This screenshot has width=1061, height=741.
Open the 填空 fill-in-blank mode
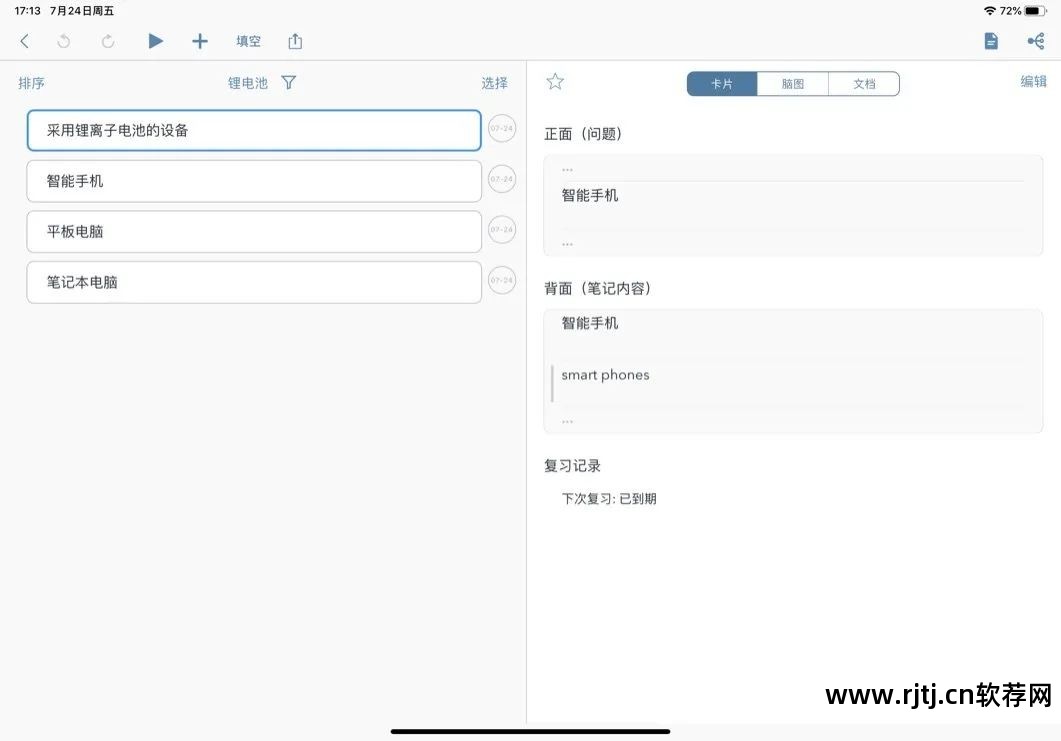[248, 41]
